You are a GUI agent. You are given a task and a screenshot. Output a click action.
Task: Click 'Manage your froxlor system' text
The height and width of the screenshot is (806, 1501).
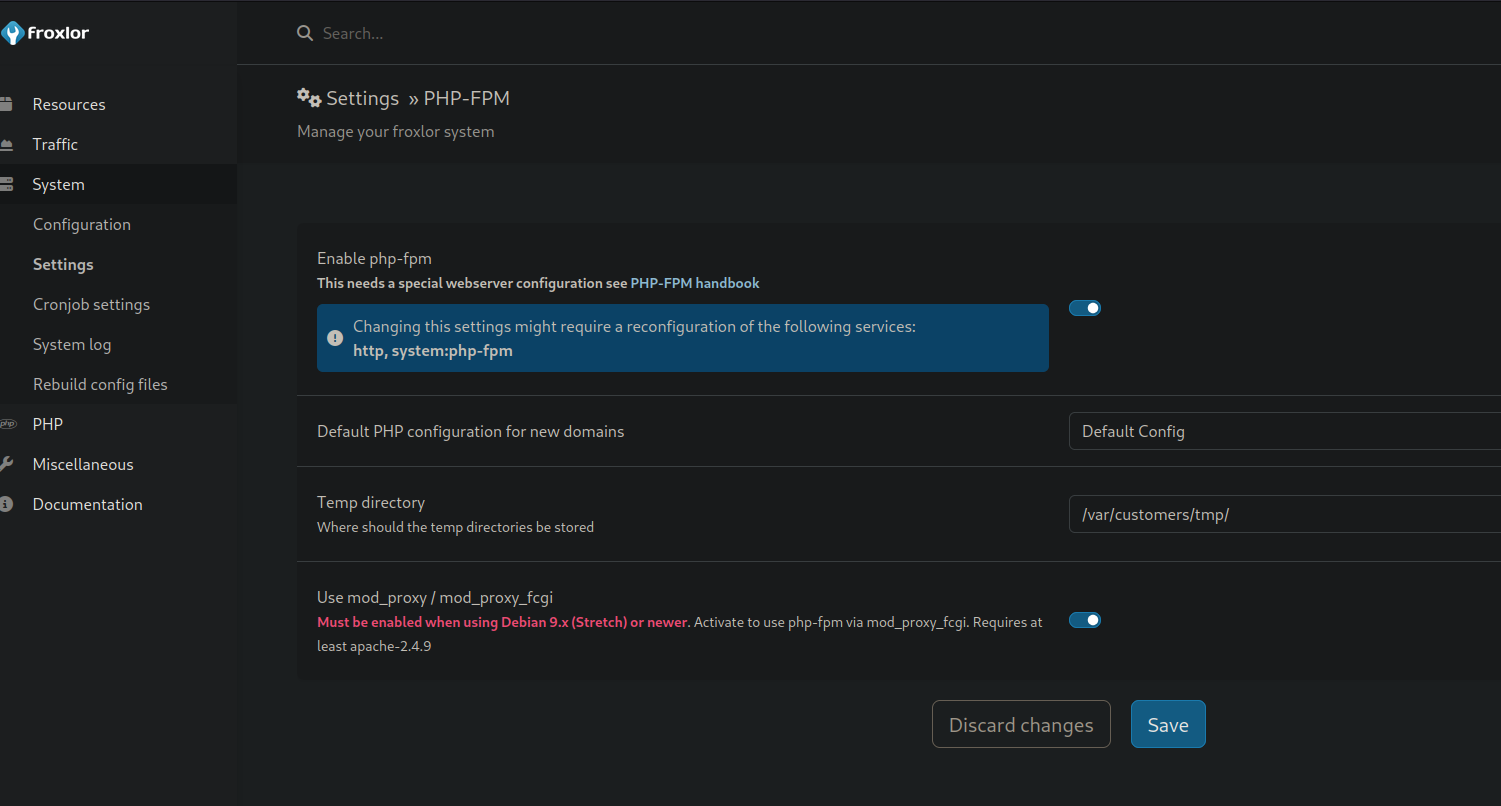pyautogui.click(x=396, y=131)
